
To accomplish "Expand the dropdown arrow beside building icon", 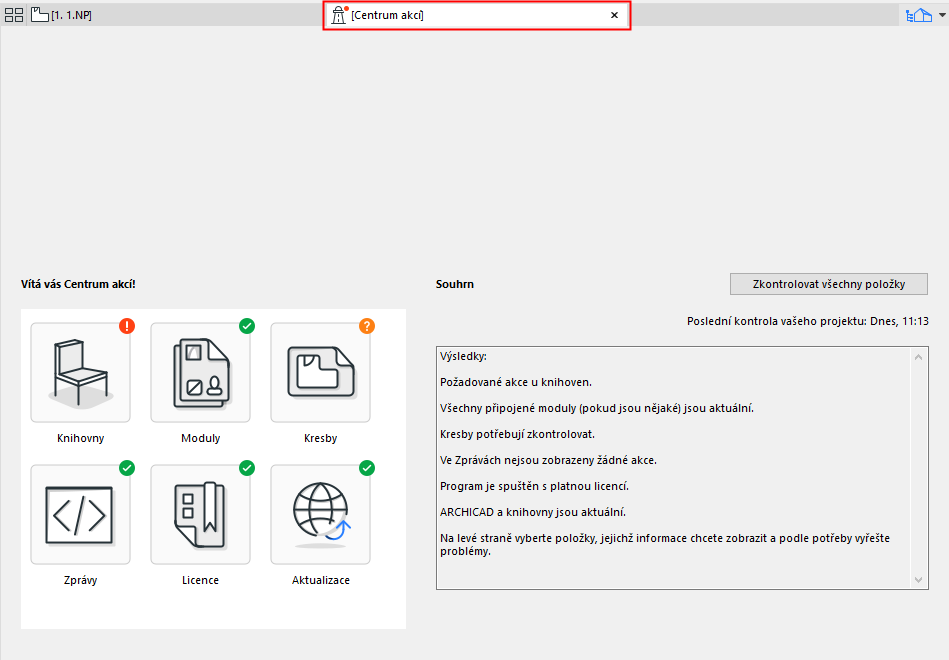I will coord(942,16).
